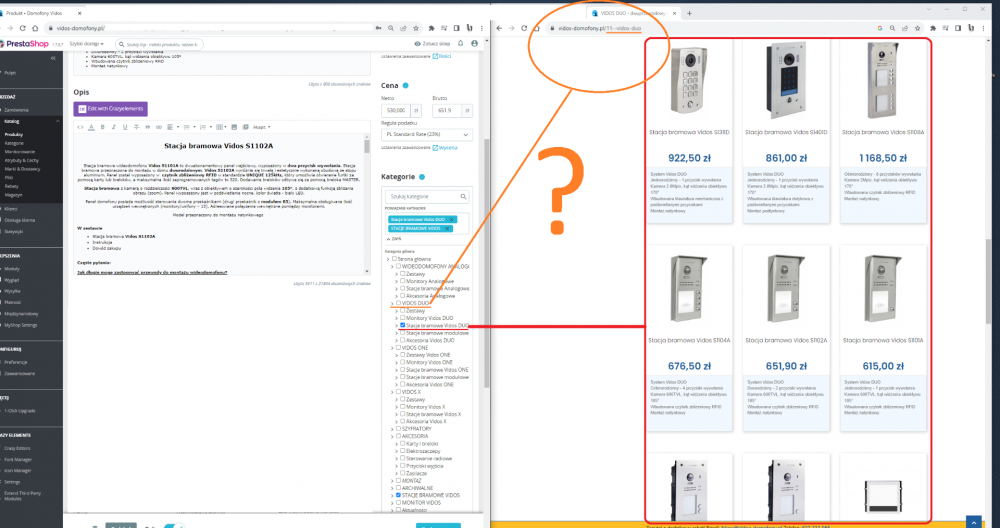Click 'Zobacz sklep' link in header

tap(432, 44)
